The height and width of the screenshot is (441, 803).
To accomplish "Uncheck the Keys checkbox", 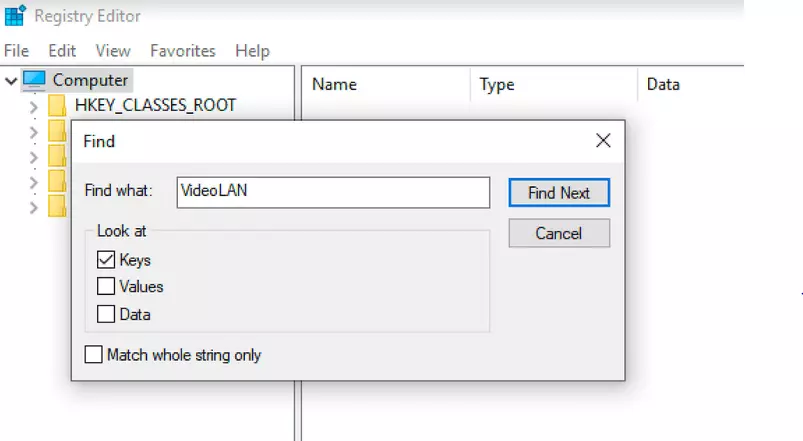I will click(106, 260).
